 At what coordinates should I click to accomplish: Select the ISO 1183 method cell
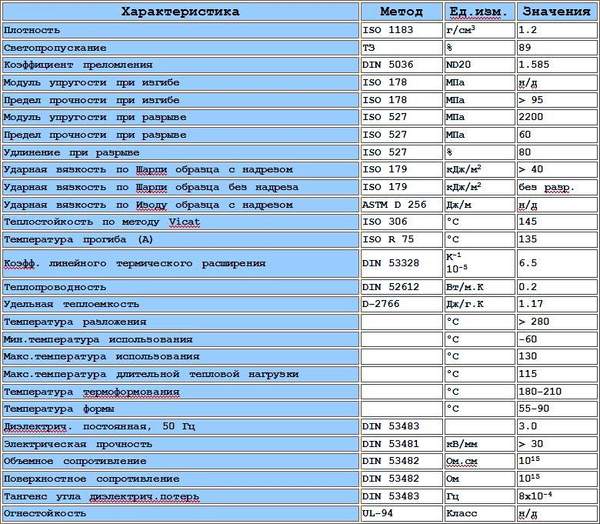pyautogui.click(x=401, y=30)
